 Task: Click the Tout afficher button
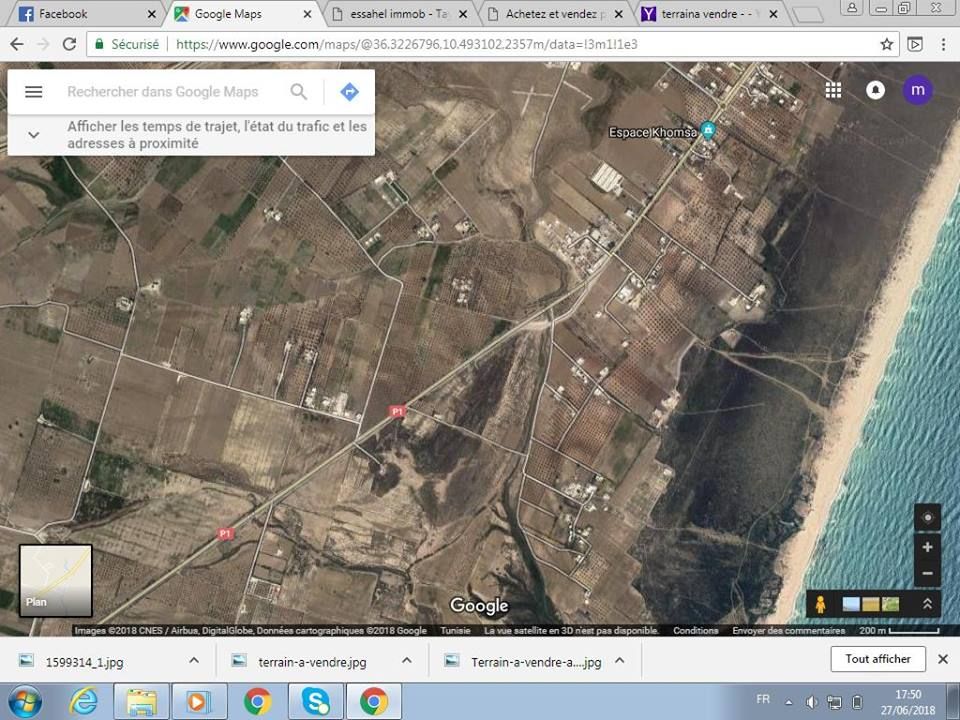pos(877,659)
